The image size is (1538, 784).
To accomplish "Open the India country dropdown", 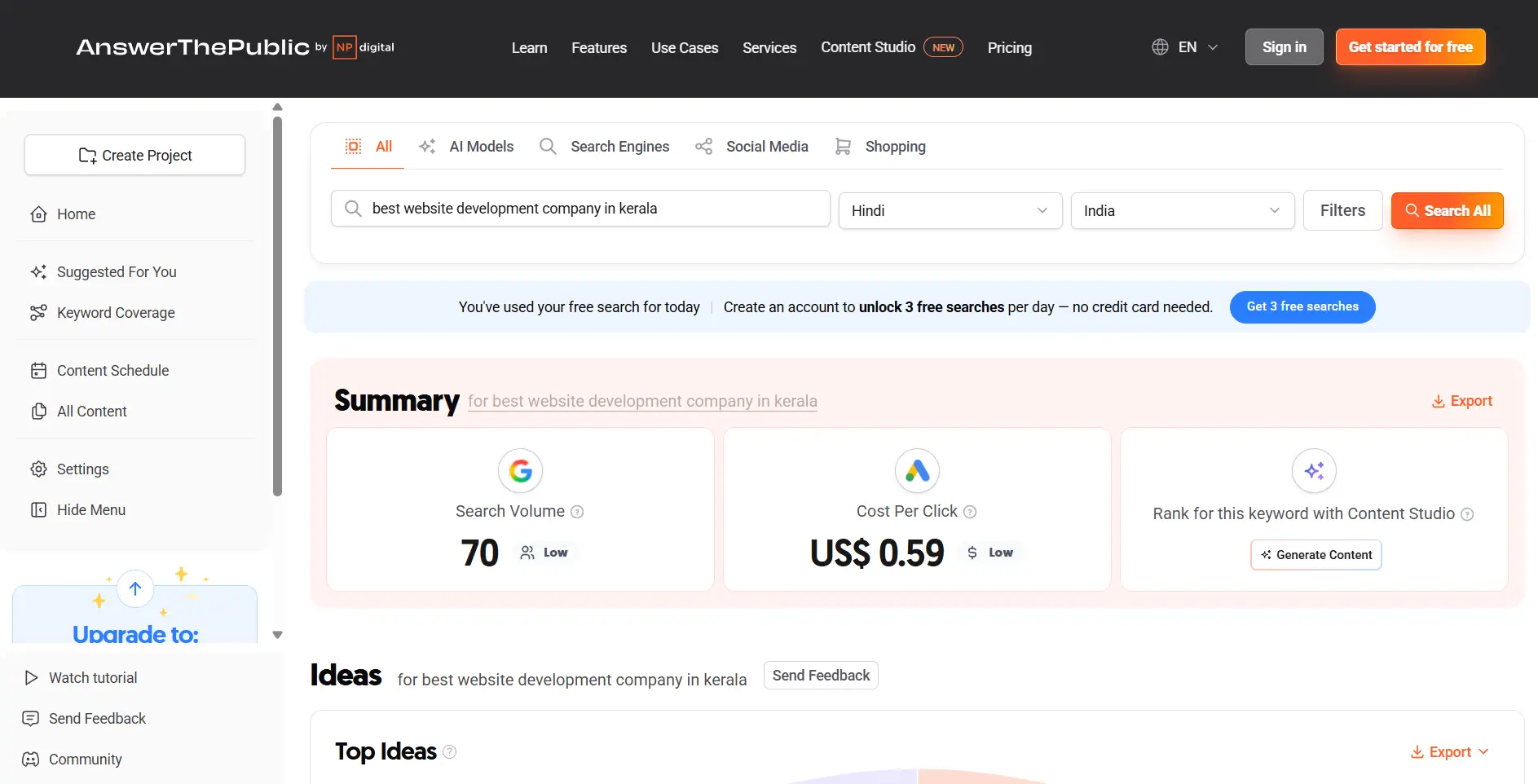I will pos(1183,211).
